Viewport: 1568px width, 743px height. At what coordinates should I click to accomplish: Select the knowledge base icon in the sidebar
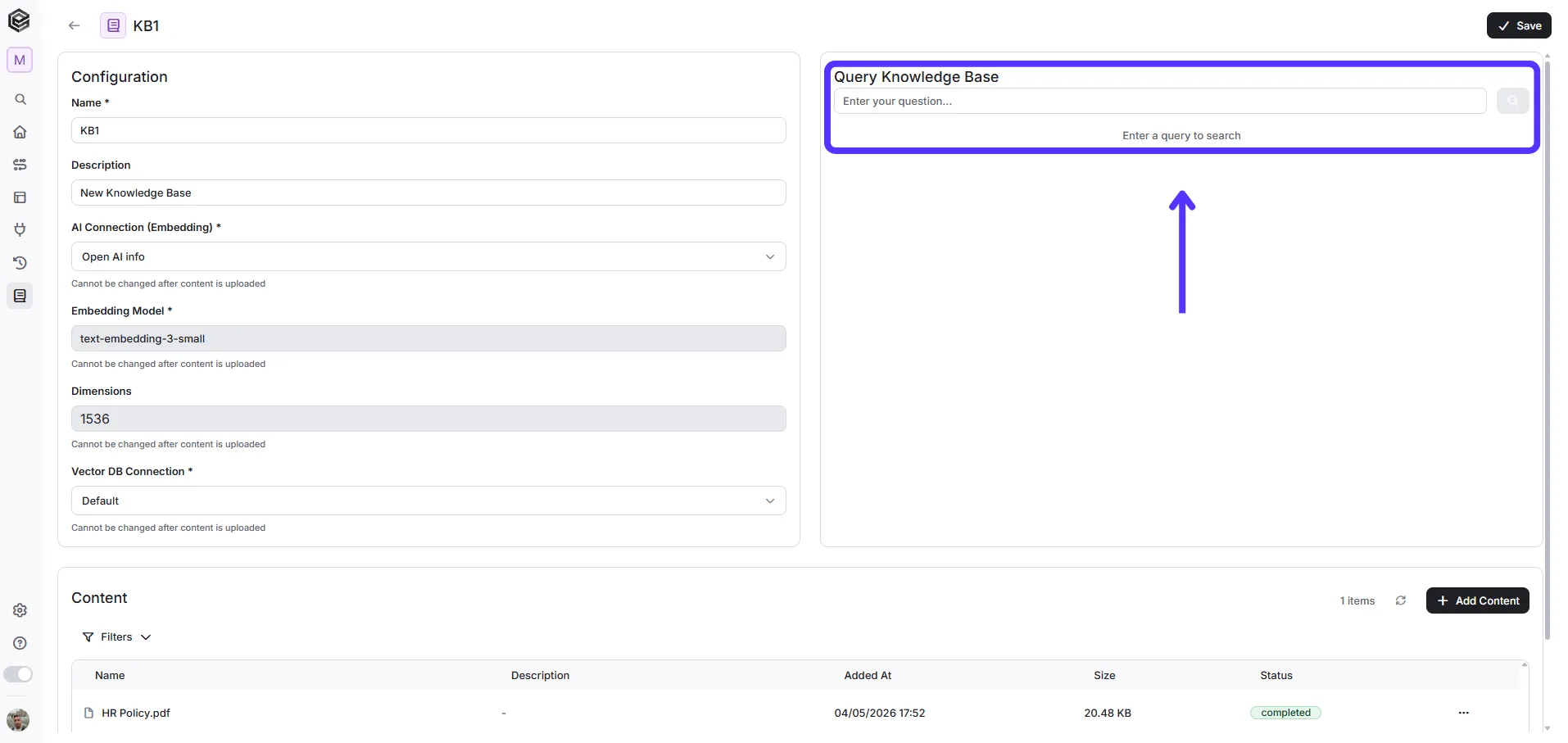(20, 296)
